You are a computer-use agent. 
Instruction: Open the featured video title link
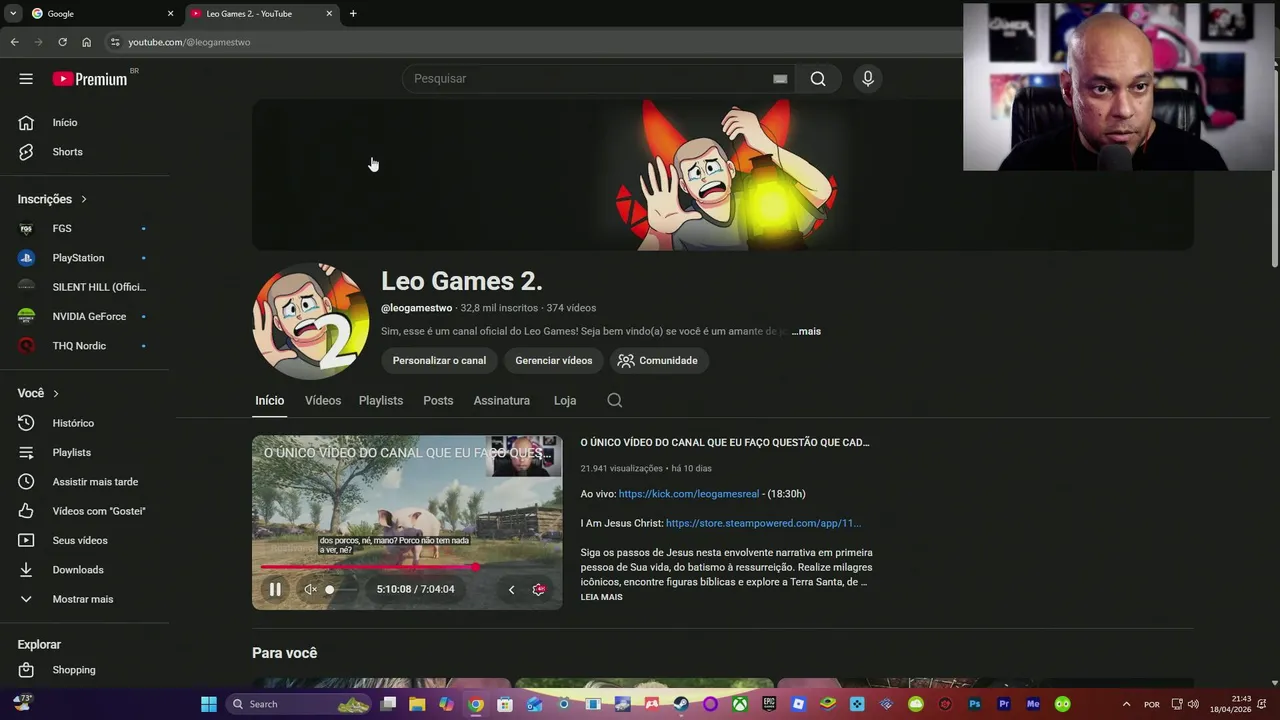[725, 442]
